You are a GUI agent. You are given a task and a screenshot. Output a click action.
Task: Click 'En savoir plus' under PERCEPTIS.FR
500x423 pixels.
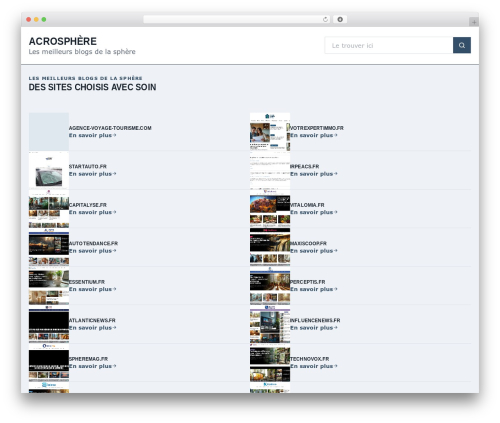tap(314, 289)
